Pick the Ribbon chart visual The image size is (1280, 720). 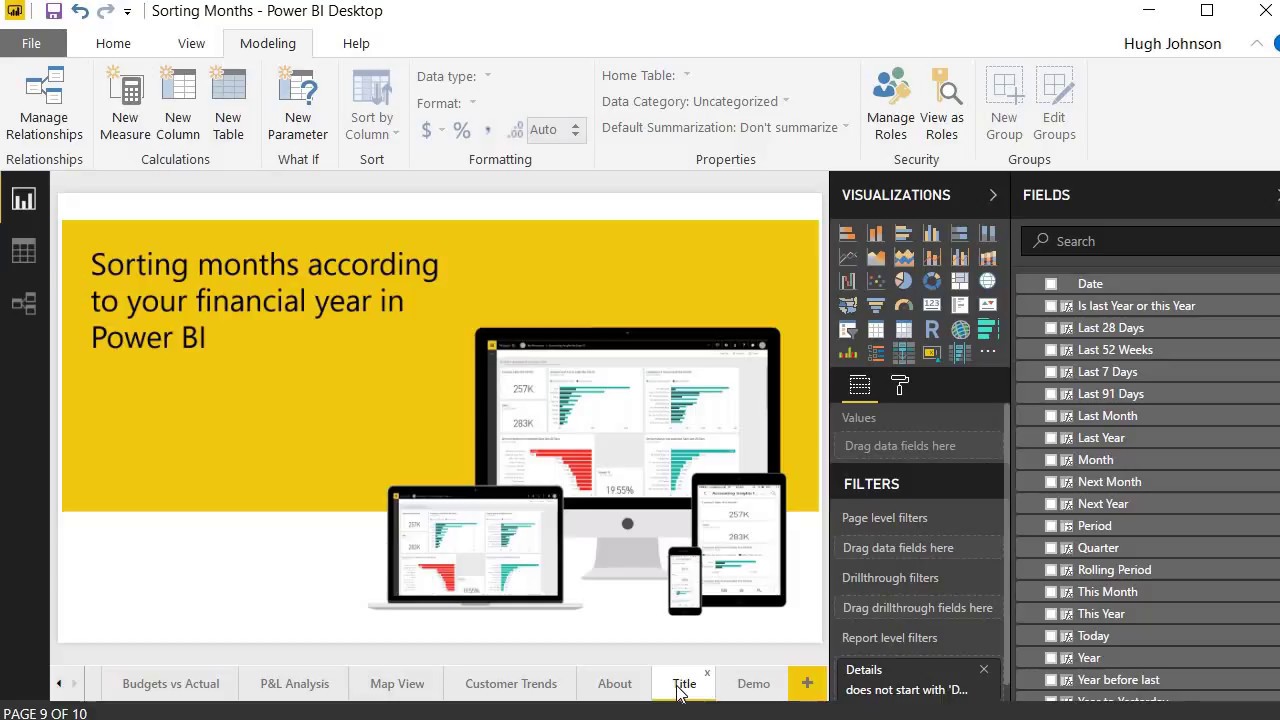pyautogui.click(x=988, y=257)
